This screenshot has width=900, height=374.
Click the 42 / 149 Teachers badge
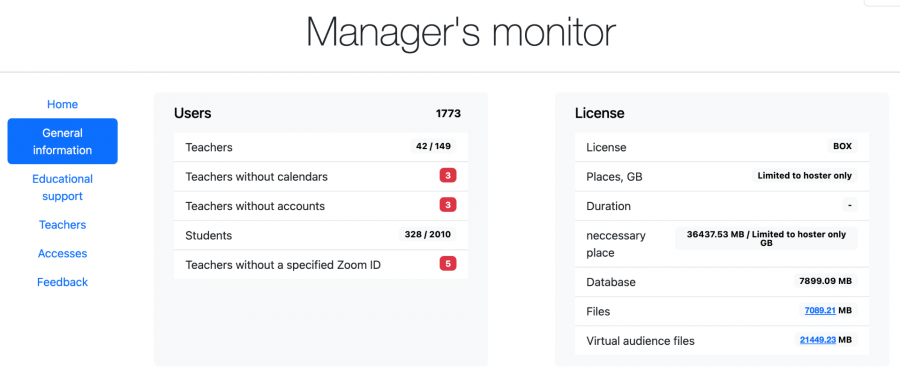tap(433, 146)
